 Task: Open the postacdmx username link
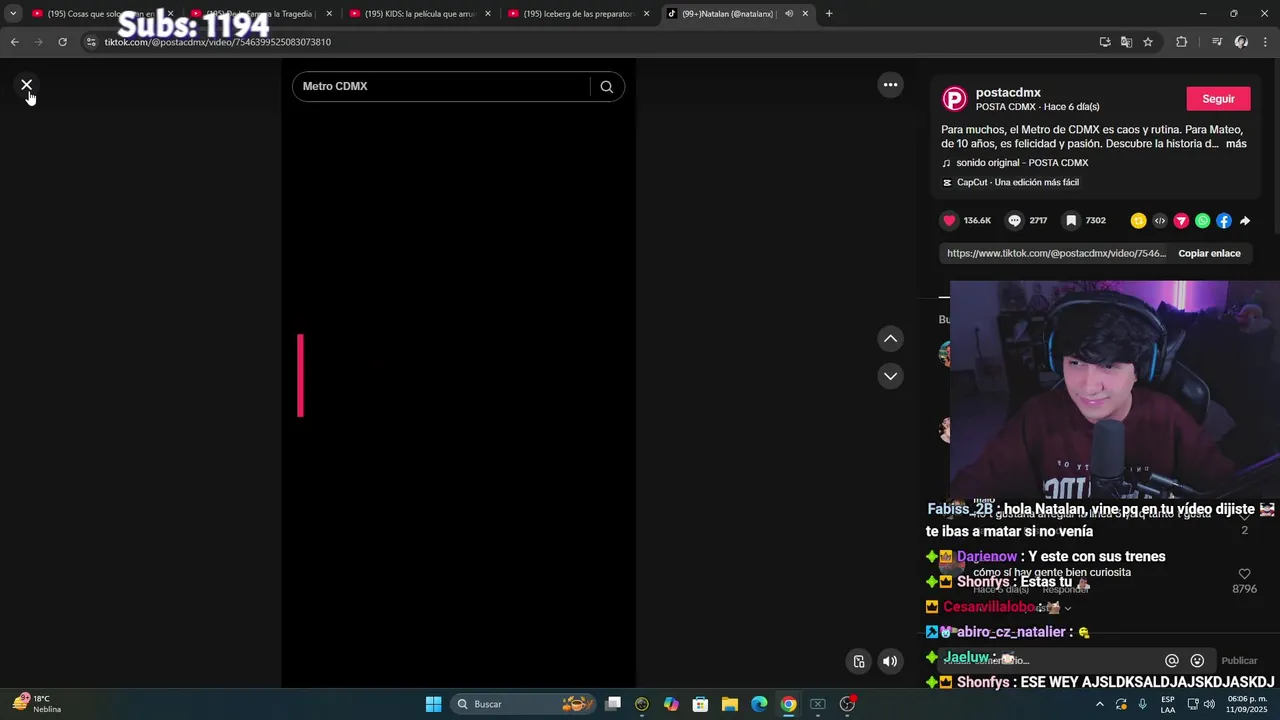pos(1008,93)
